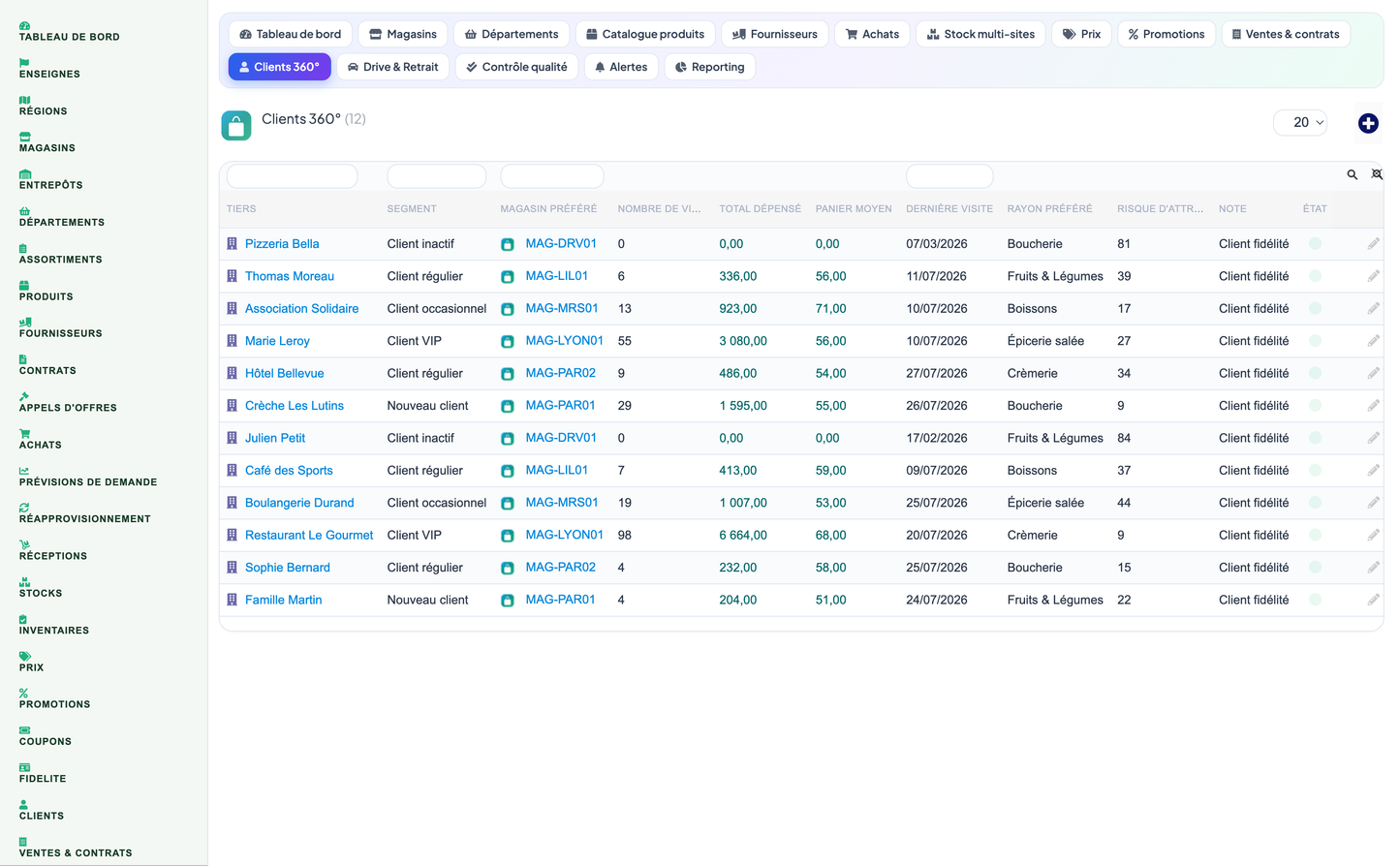This screenshot has width=1400, height=866.
Task: Open Tableau de bord in sidebar
Action: (70, 32)
